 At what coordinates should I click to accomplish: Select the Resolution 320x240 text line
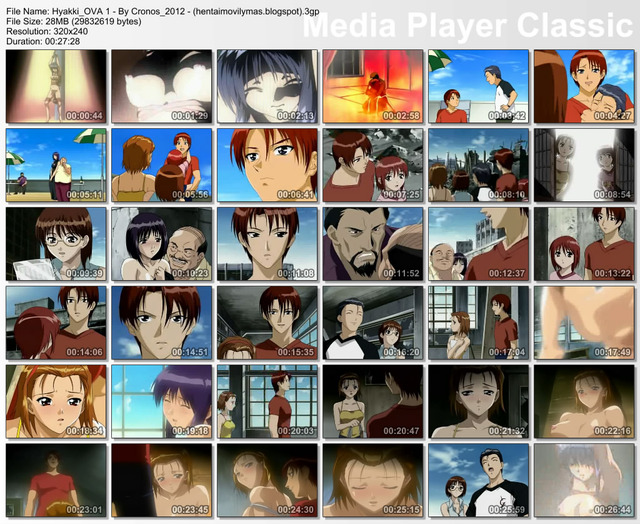(x=47, y=31)
